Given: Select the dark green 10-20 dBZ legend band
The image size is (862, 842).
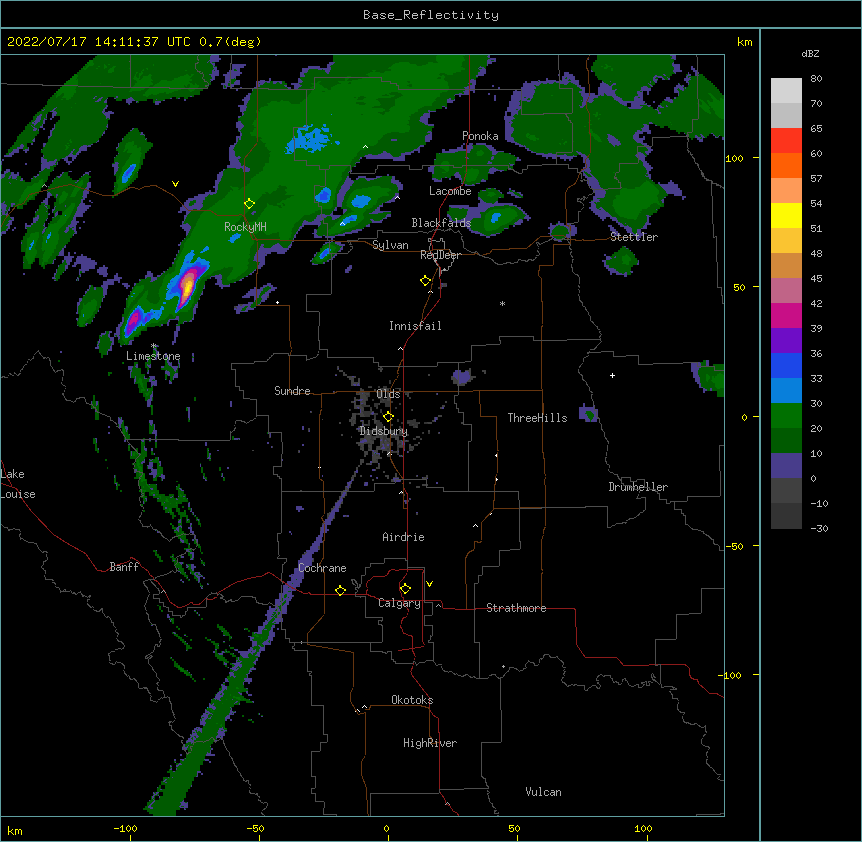Looking at the screenshot, I should click(x=786, y=441).
